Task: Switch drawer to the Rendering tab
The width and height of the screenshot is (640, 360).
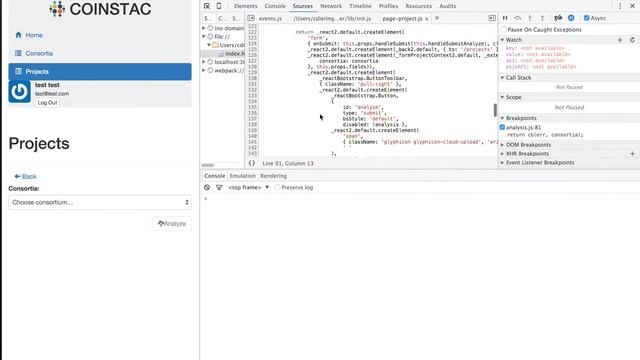Action: [273, 176]
